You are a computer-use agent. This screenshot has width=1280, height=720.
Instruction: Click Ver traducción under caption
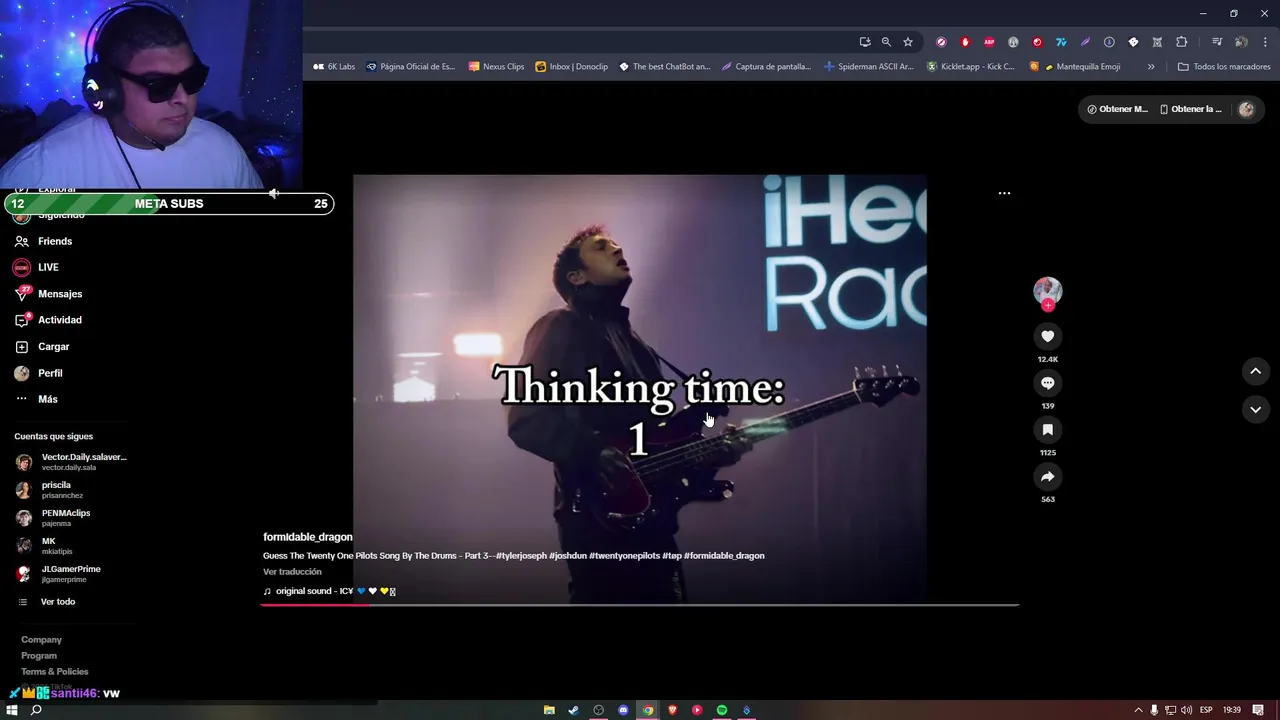coord(292,572)
